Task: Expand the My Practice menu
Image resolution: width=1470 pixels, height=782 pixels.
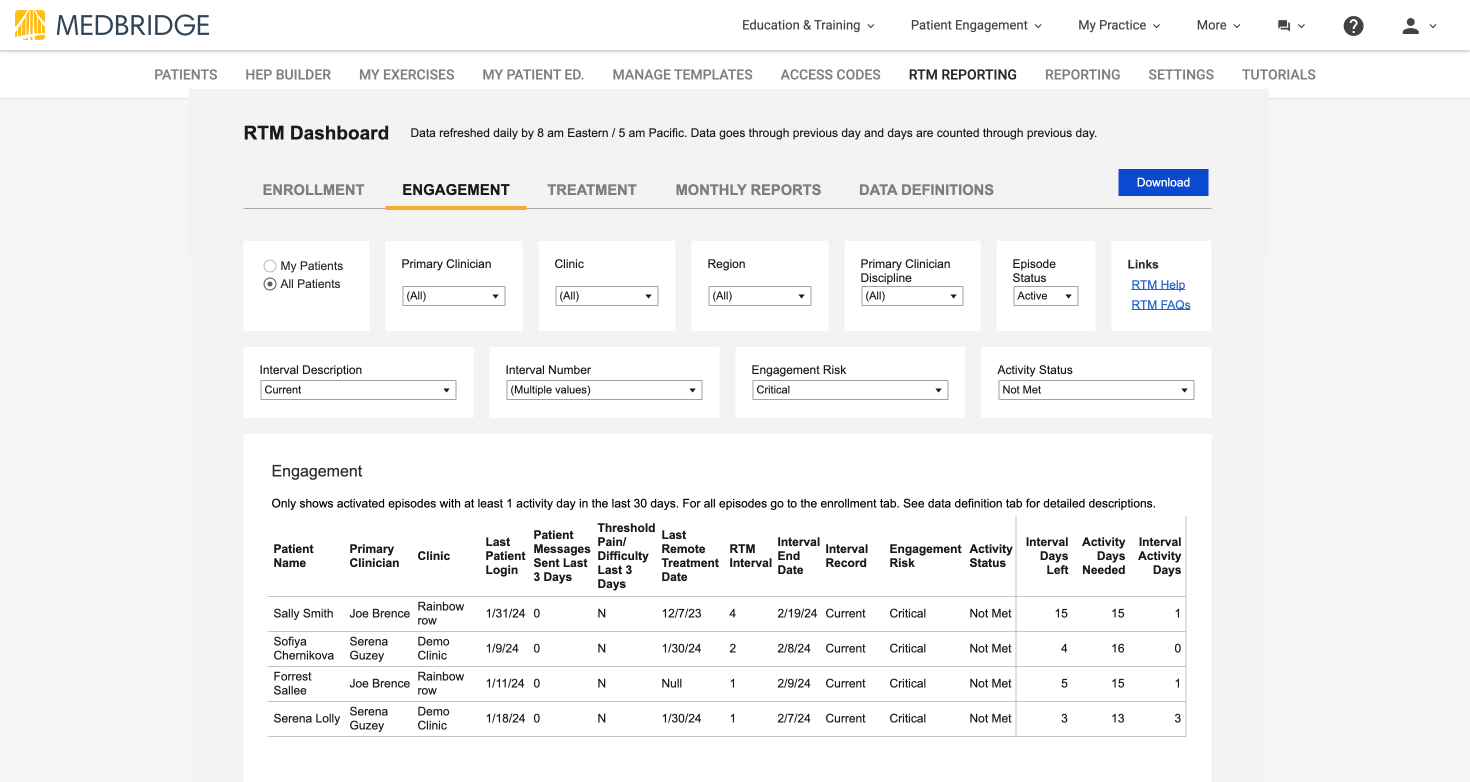Action: point(1119,25)
